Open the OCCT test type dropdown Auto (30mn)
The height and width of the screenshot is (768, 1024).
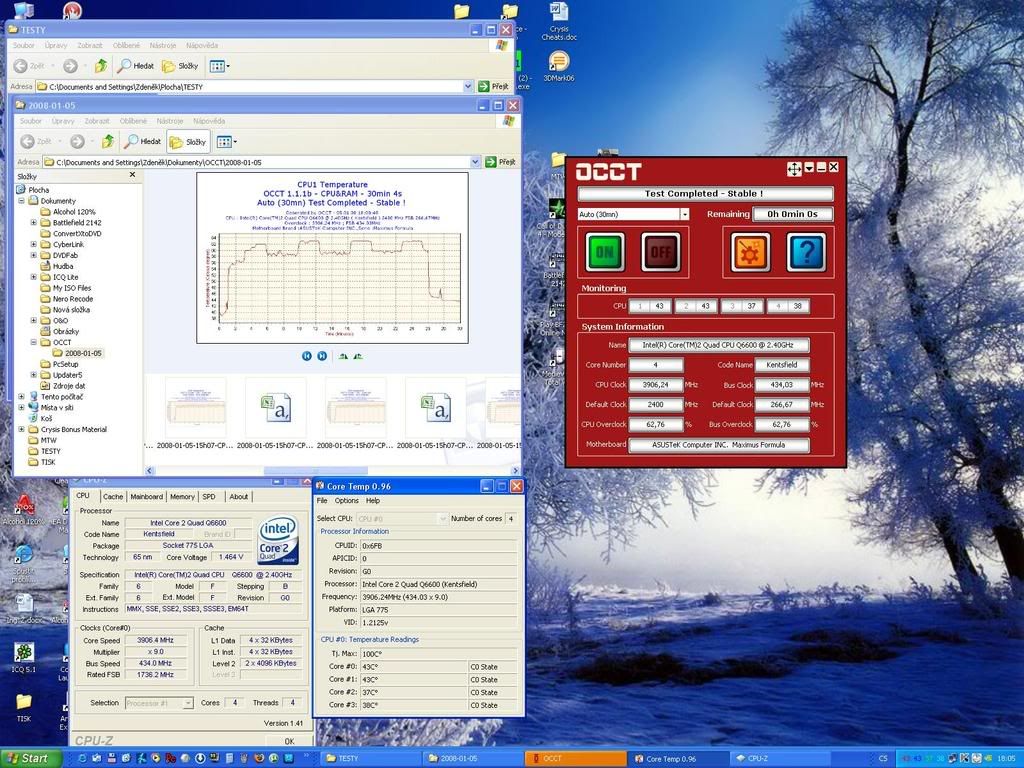point(684,214)
